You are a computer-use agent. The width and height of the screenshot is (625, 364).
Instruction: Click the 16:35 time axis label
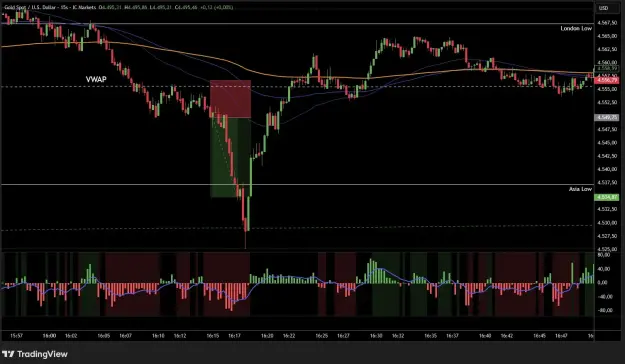point(431,336)
